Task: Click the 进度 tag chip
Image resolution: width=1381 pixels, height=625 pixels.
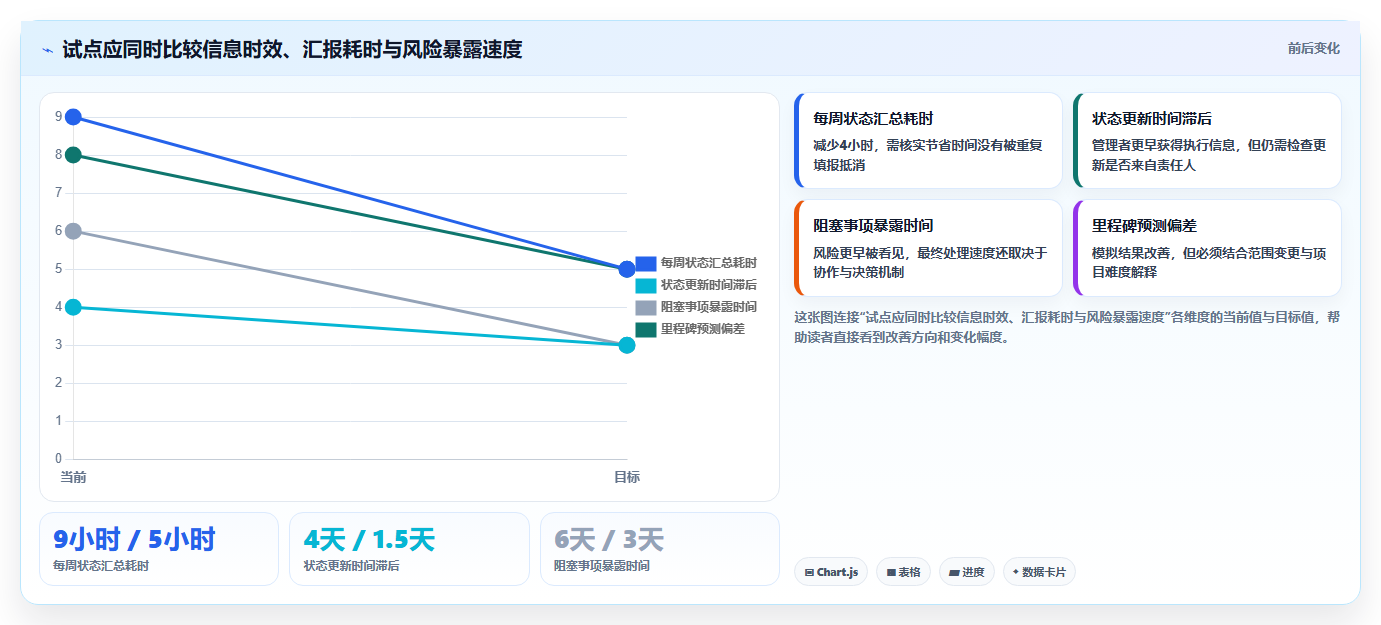Action: pos(966,572)
